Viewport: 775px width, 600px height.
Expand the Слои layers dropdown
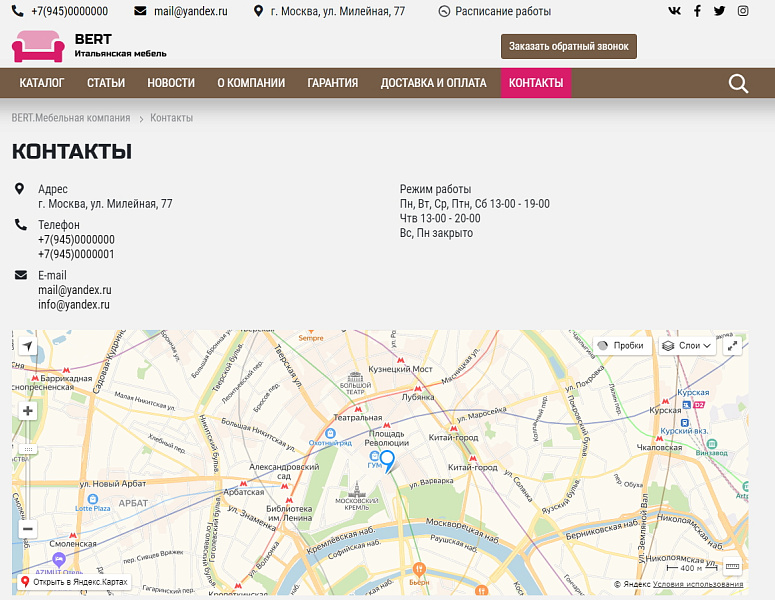pyautogui.click(x=686, y=345)
